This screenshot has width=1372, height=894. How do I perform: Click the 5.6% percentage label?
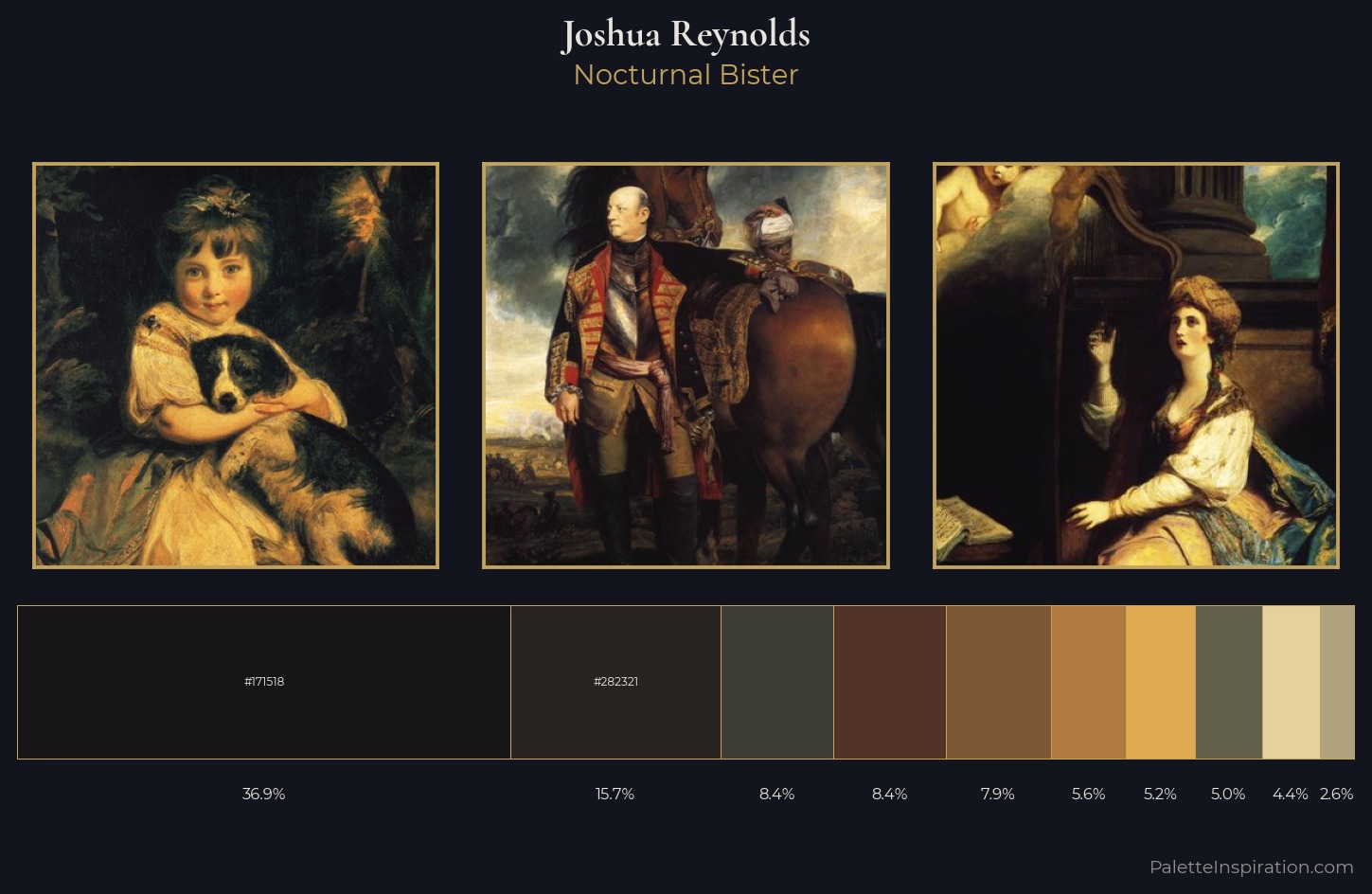(x=1089, y=794)
